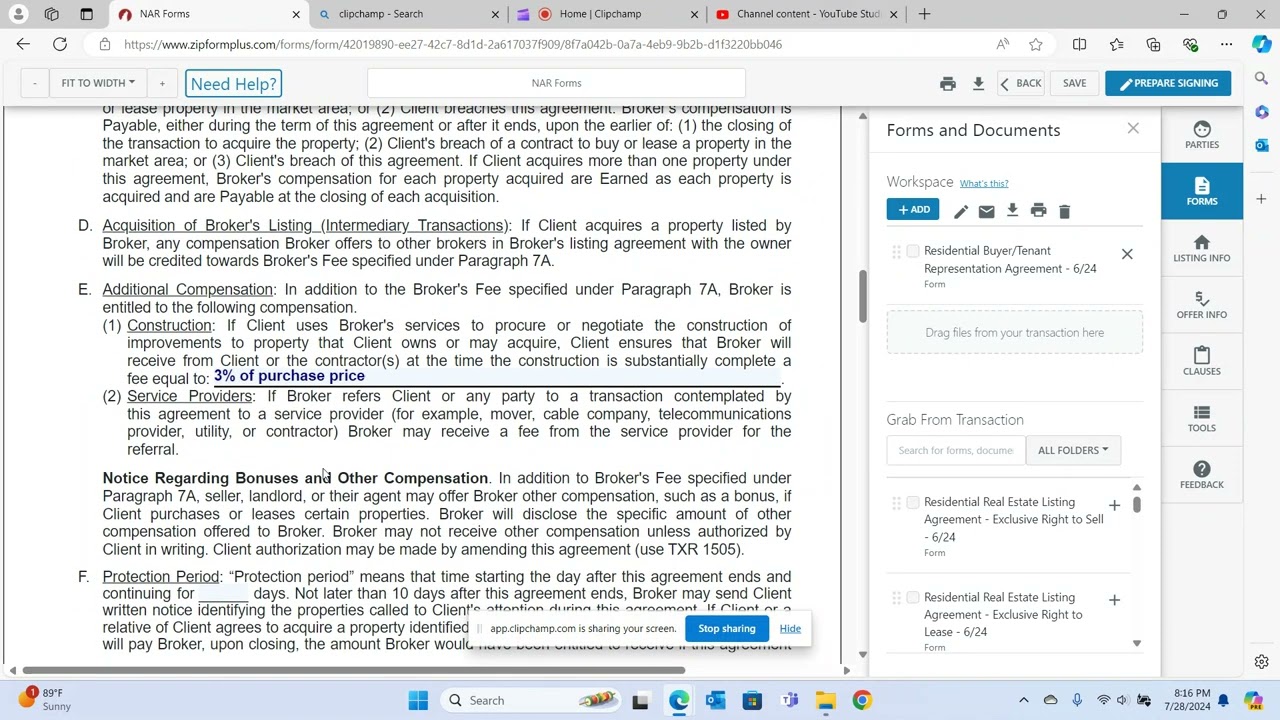
Task: Click the search forms and documents field
Action: (x=955, y=450)
